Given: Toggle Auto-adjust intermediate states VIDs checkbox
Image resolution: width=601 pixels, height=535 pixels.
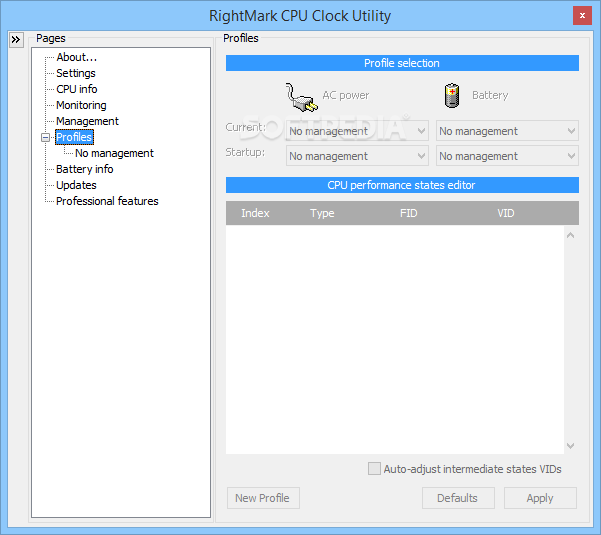Looking at the screenshot, I should pyautogui.click(x=374, y=469).
